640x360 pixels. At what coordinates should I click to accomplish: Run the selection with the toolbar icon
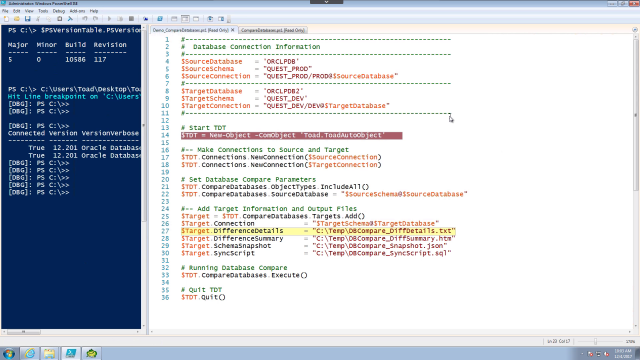point(120,19)
